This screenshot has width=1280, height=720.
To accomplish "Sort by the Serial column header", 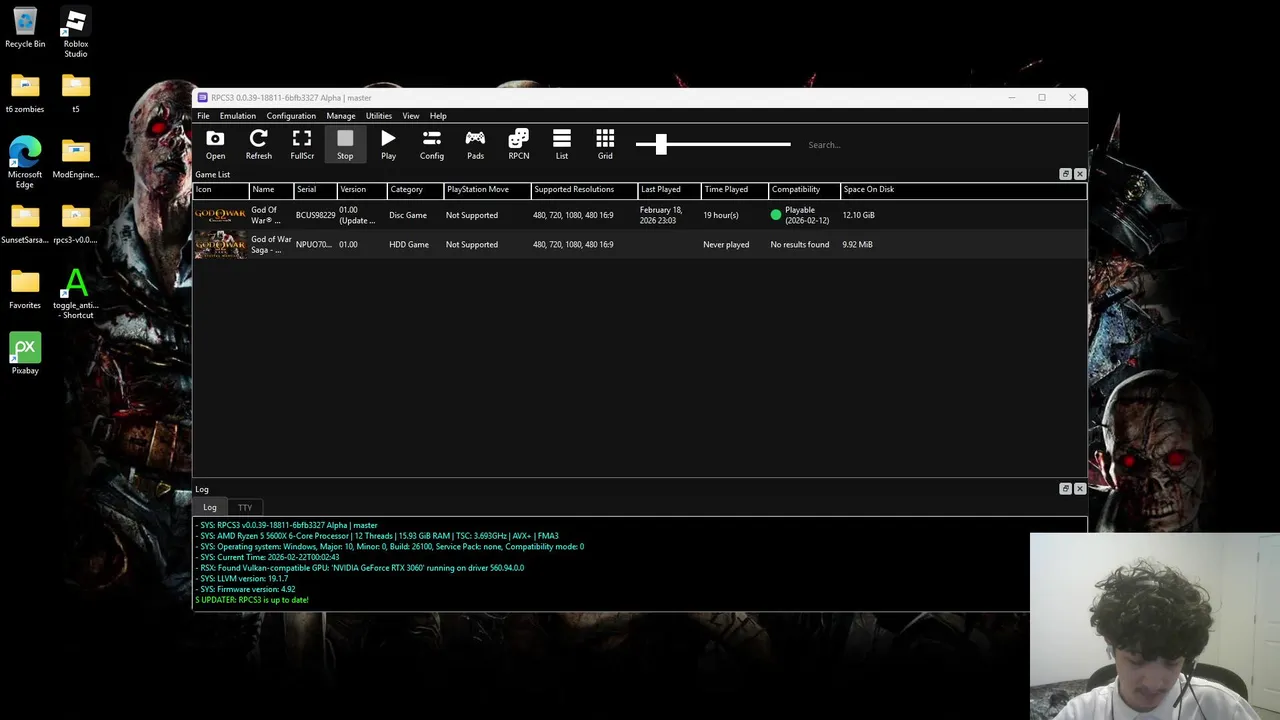I will pos(315,190).
